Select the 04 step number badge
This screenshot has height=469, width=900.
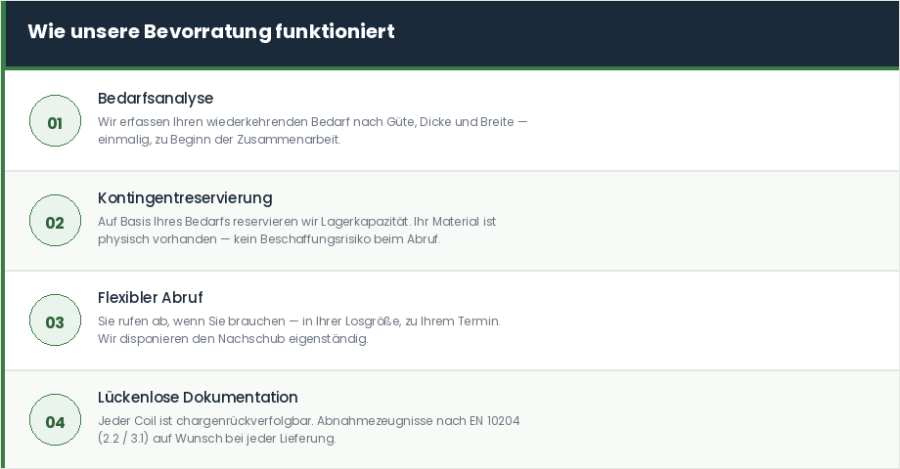(55, 422)
